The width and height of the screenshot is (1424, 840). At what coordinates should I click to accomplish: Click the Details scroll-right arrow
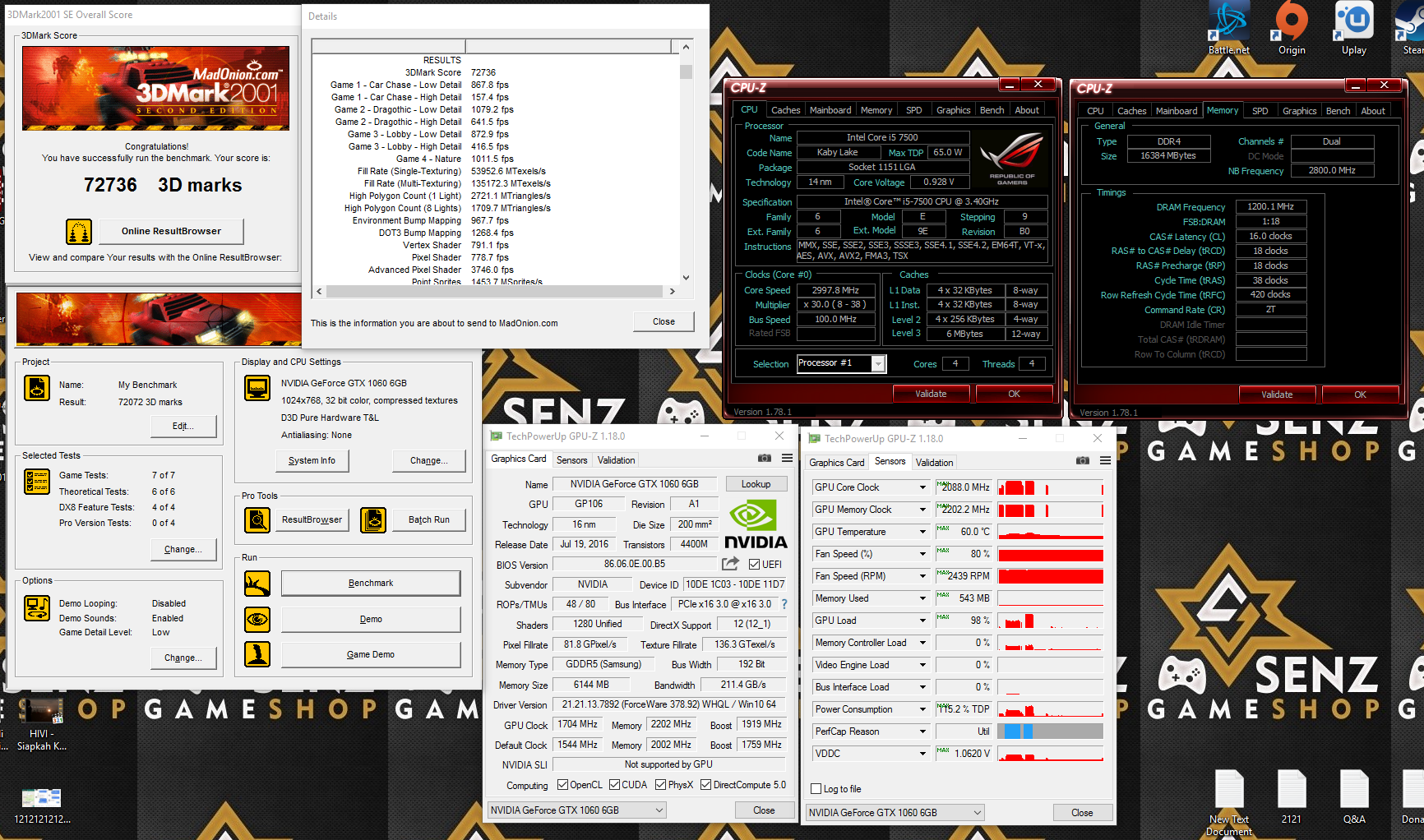coord(673,291)
